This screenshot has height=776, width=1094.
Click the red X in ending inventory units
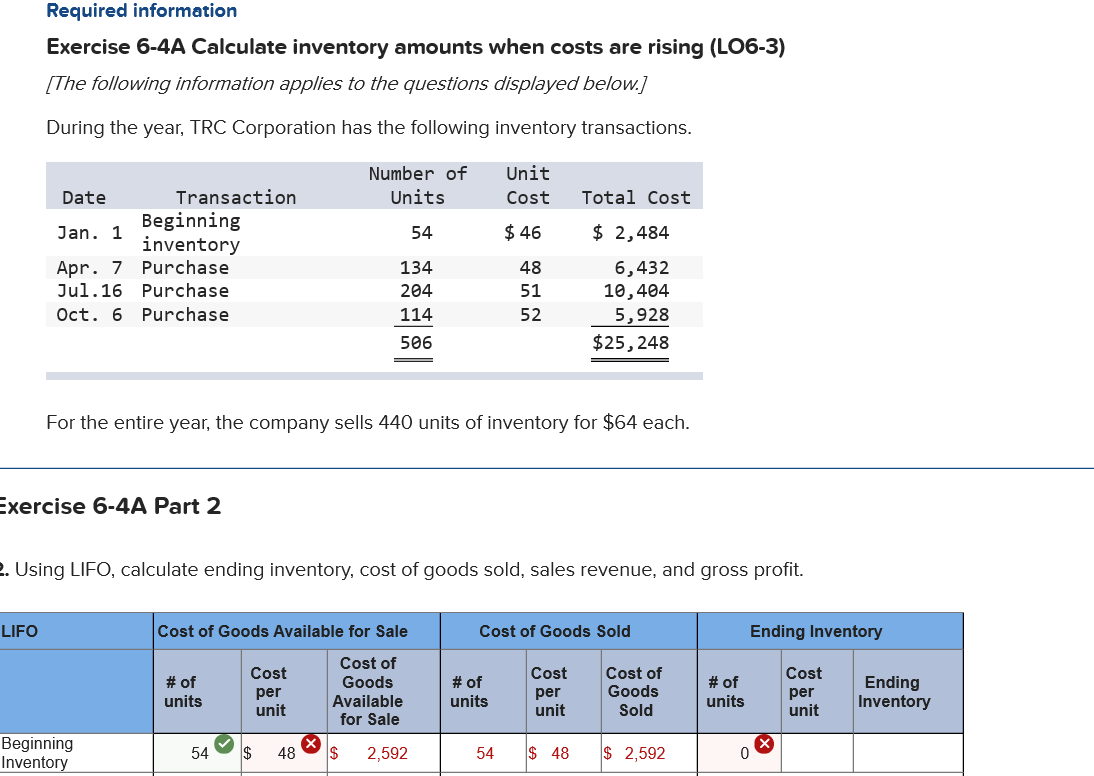(x=764, y=744)
